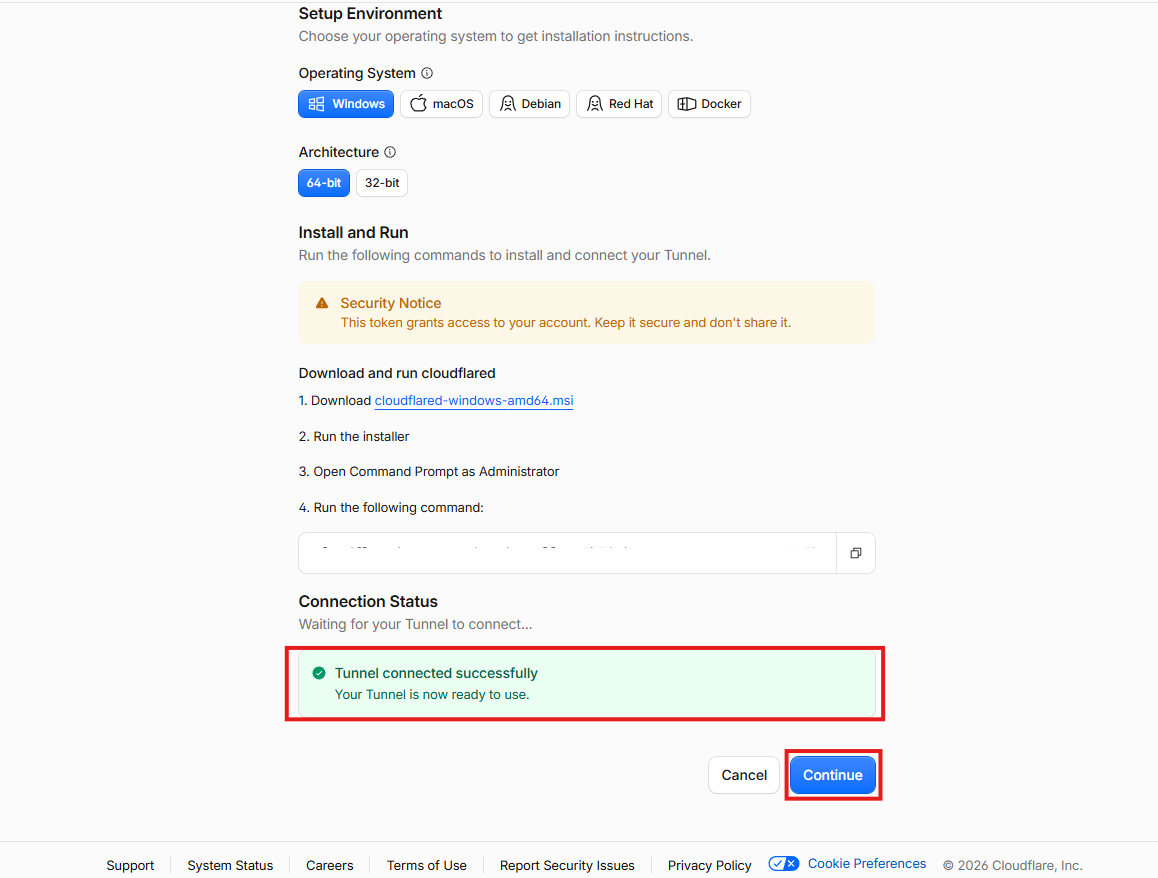The width and height of the screenshot is (1158, 878).
Task: Click 'Setup Environment' heading
Action: [x=370, y=14]
